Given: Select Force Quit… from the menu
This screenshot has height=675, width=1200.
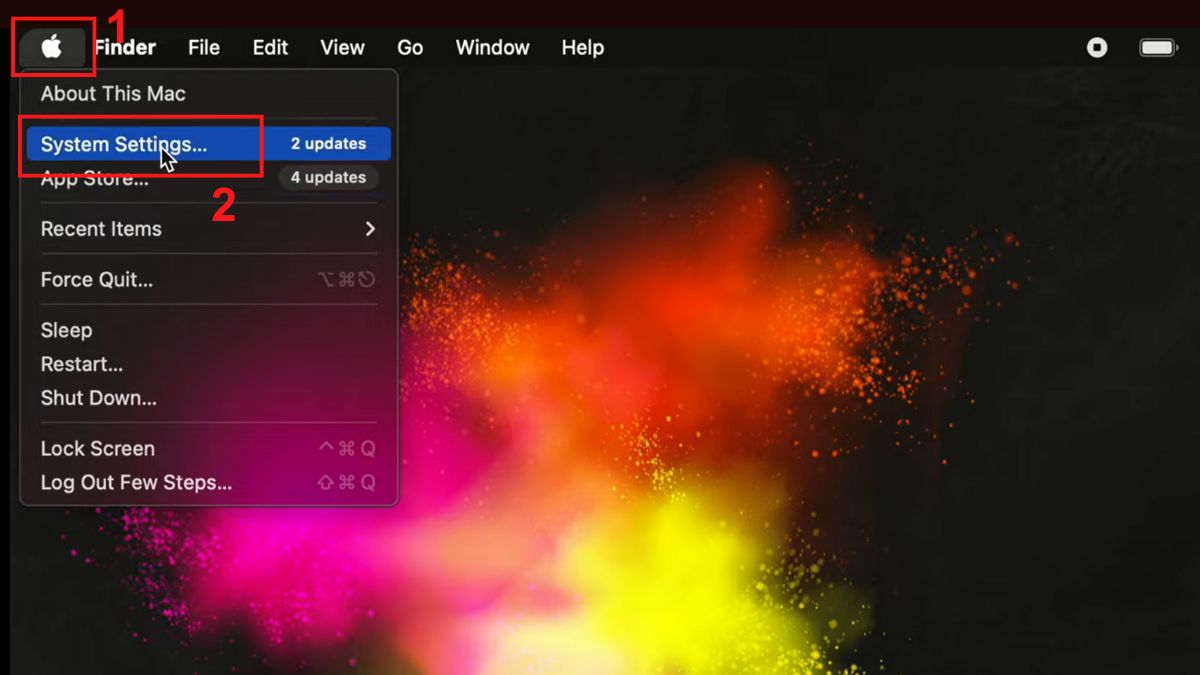Looking at the screenshot, I should coord(209,280).
